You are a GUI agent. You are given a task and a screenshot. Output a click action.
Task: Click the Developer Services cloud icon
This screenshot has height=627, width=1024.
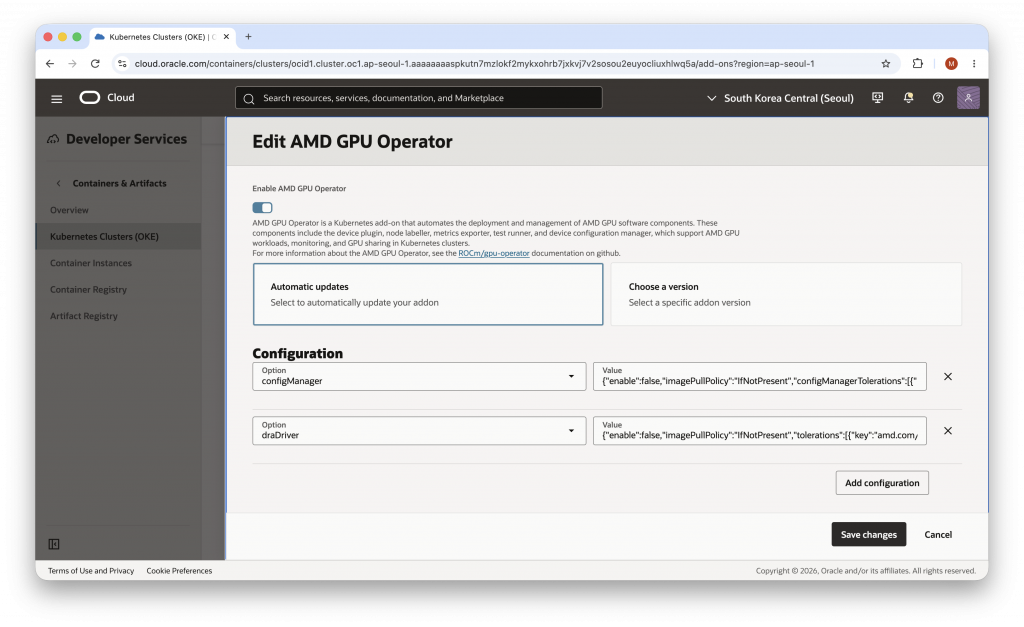[53, 139]
